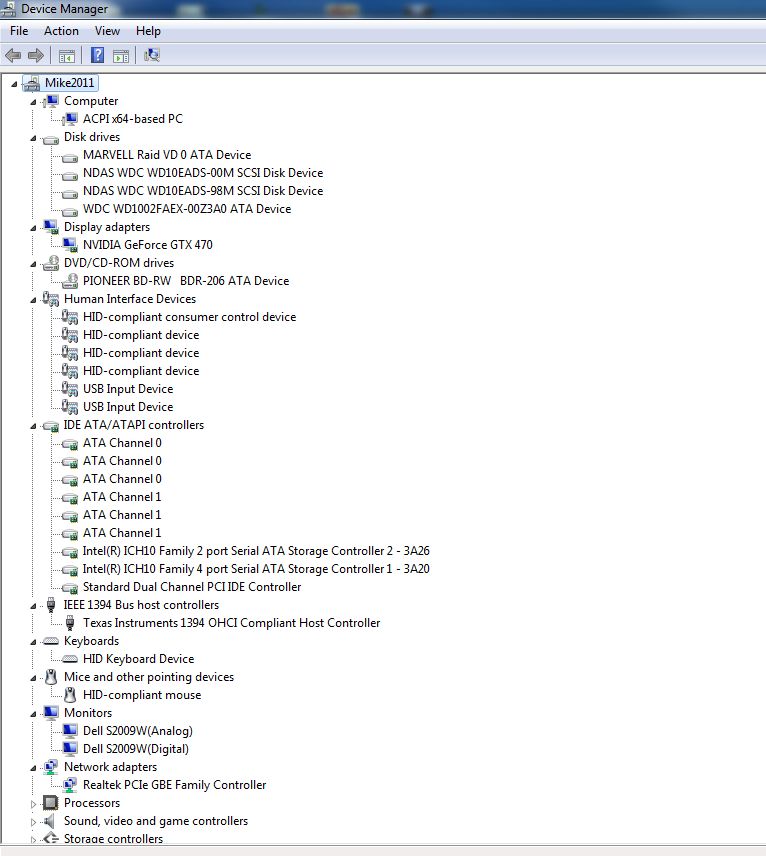766x856 pixels.
Task: Click the HID Keyboard Device icon
Action: [x=70, y=658]
